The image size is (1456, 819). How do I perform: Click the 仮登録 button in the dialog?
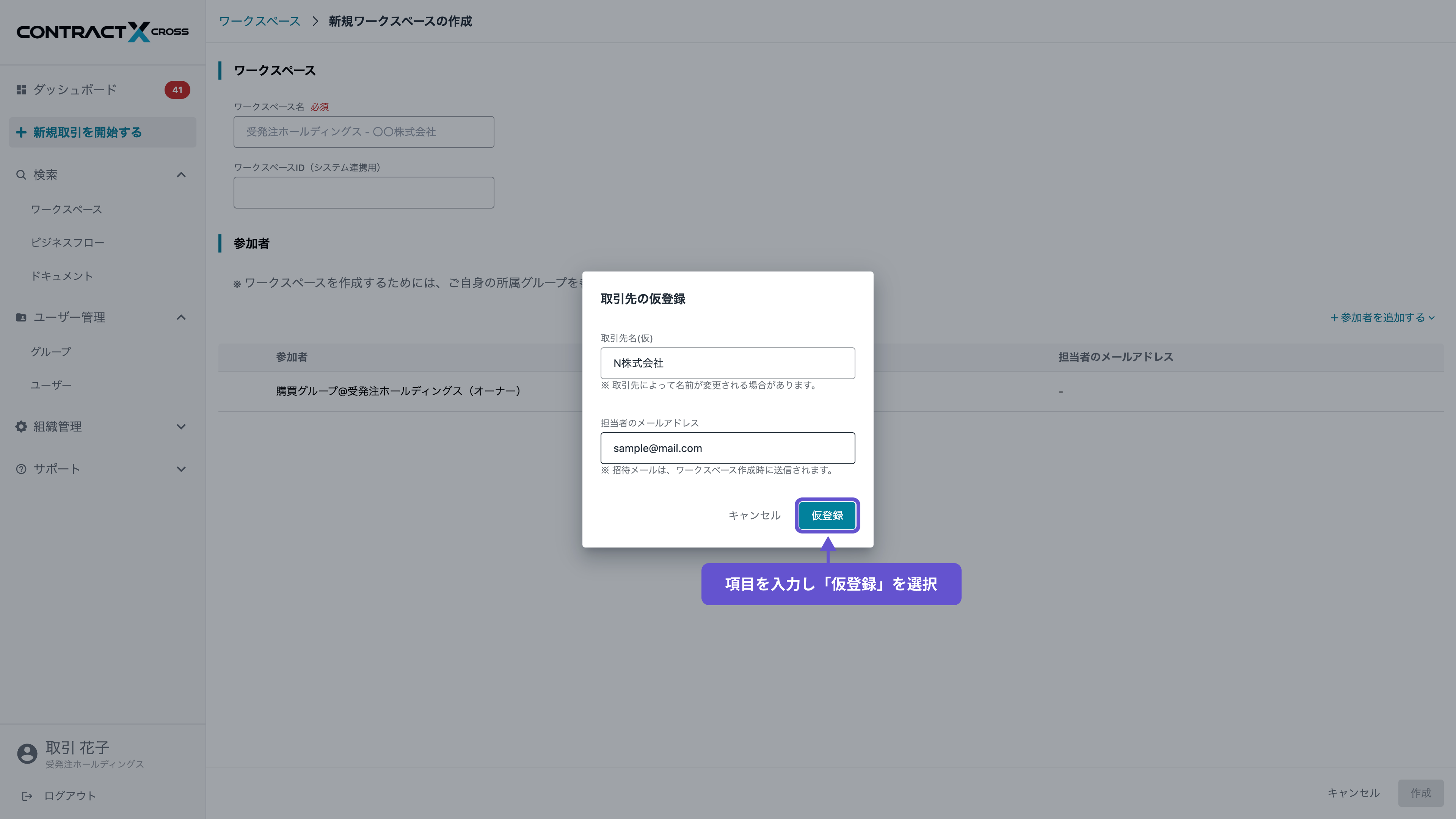(x=827, y=515)
